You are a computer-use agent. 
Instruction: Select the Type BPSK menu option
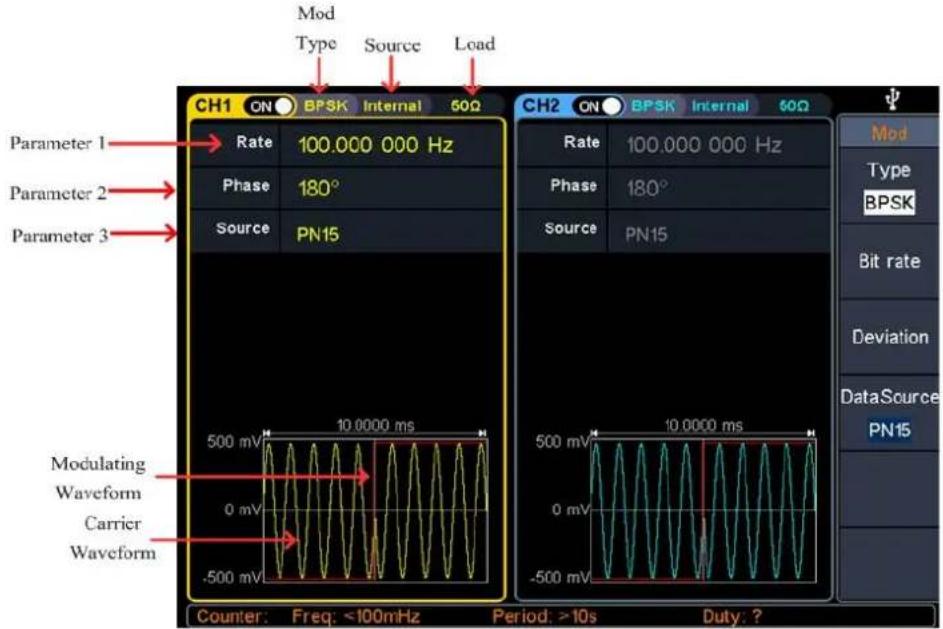[889, 187]
